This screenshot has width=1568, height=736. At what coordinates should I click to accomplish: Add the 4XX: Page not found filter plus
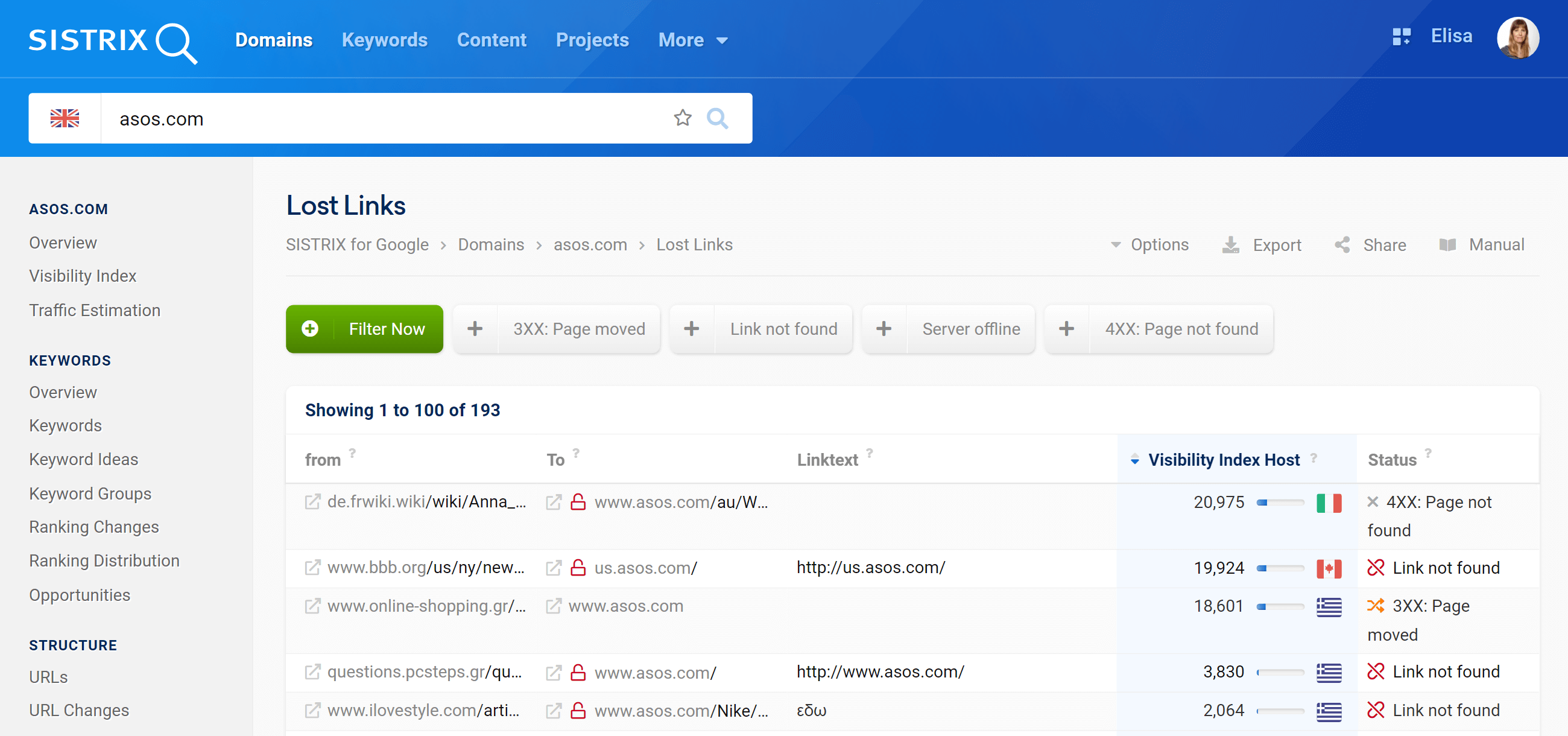coord(1066,329)
